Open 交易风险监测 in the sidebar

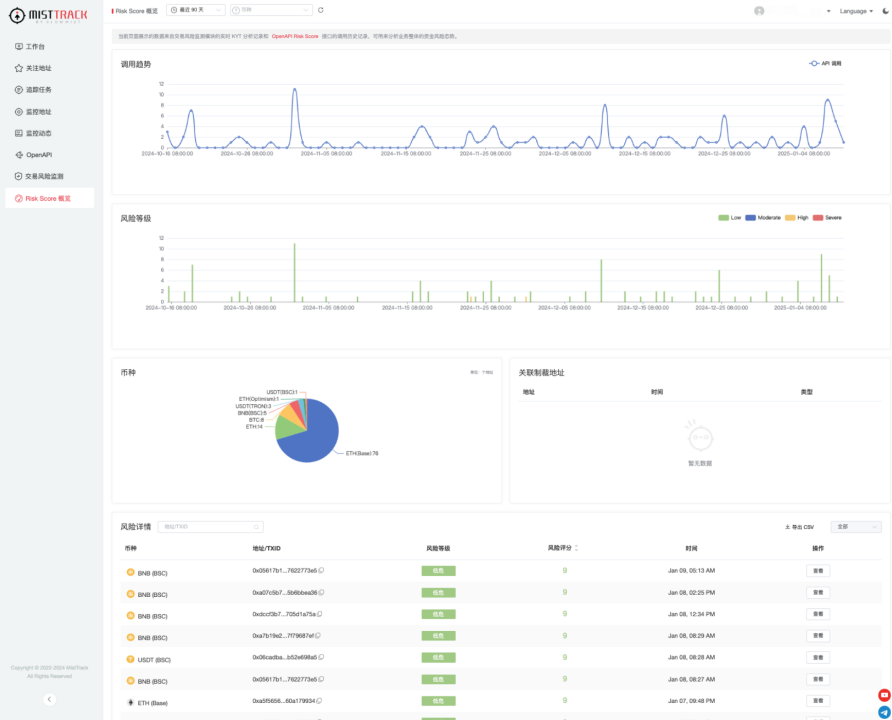(44, 176)
